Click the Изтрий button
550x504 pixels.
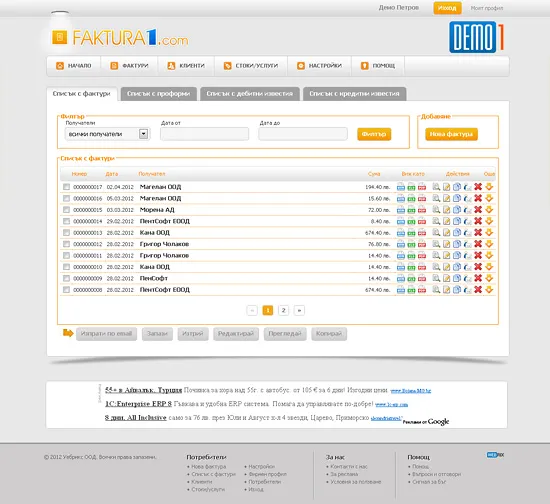pyautogui.click(x=193, y=334)
